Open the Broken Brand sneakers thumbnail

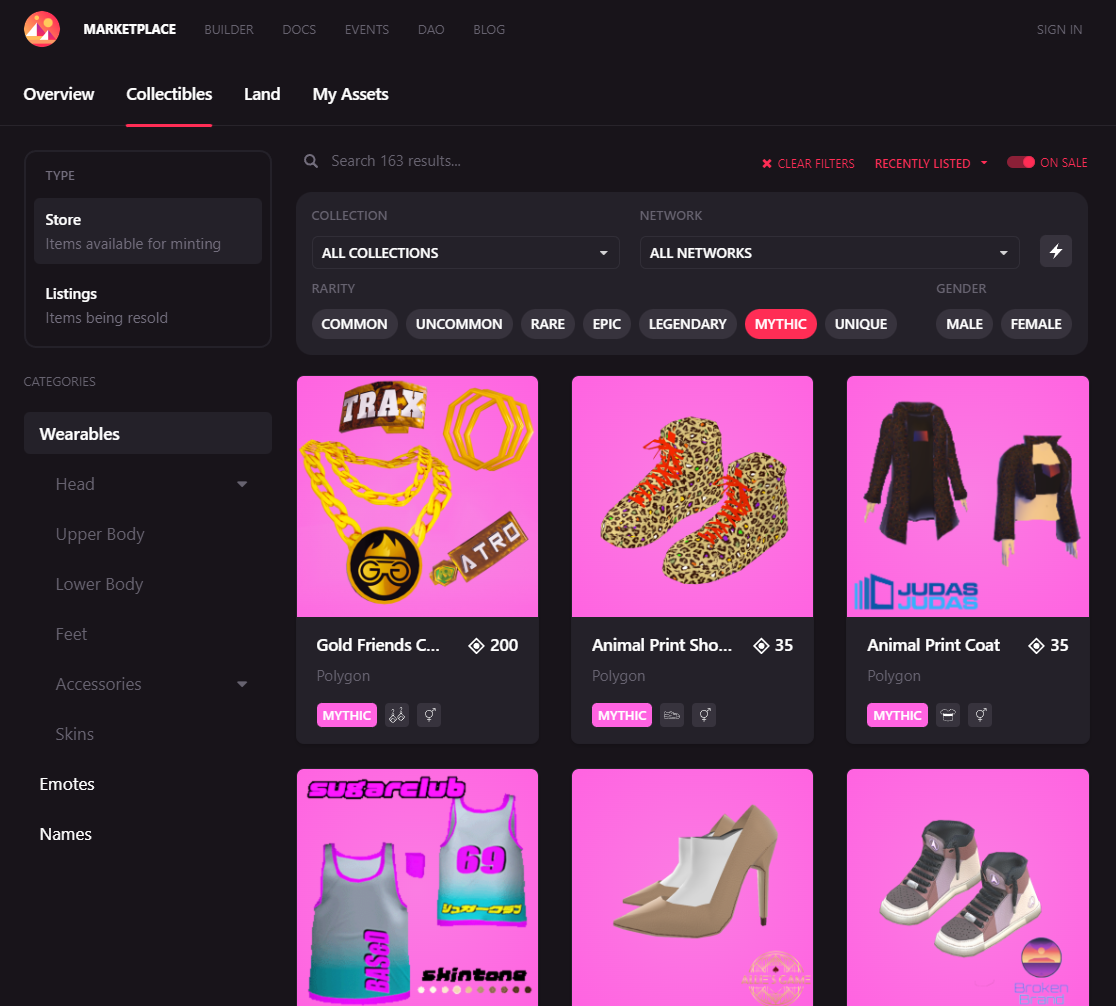(x=968, y=887)
